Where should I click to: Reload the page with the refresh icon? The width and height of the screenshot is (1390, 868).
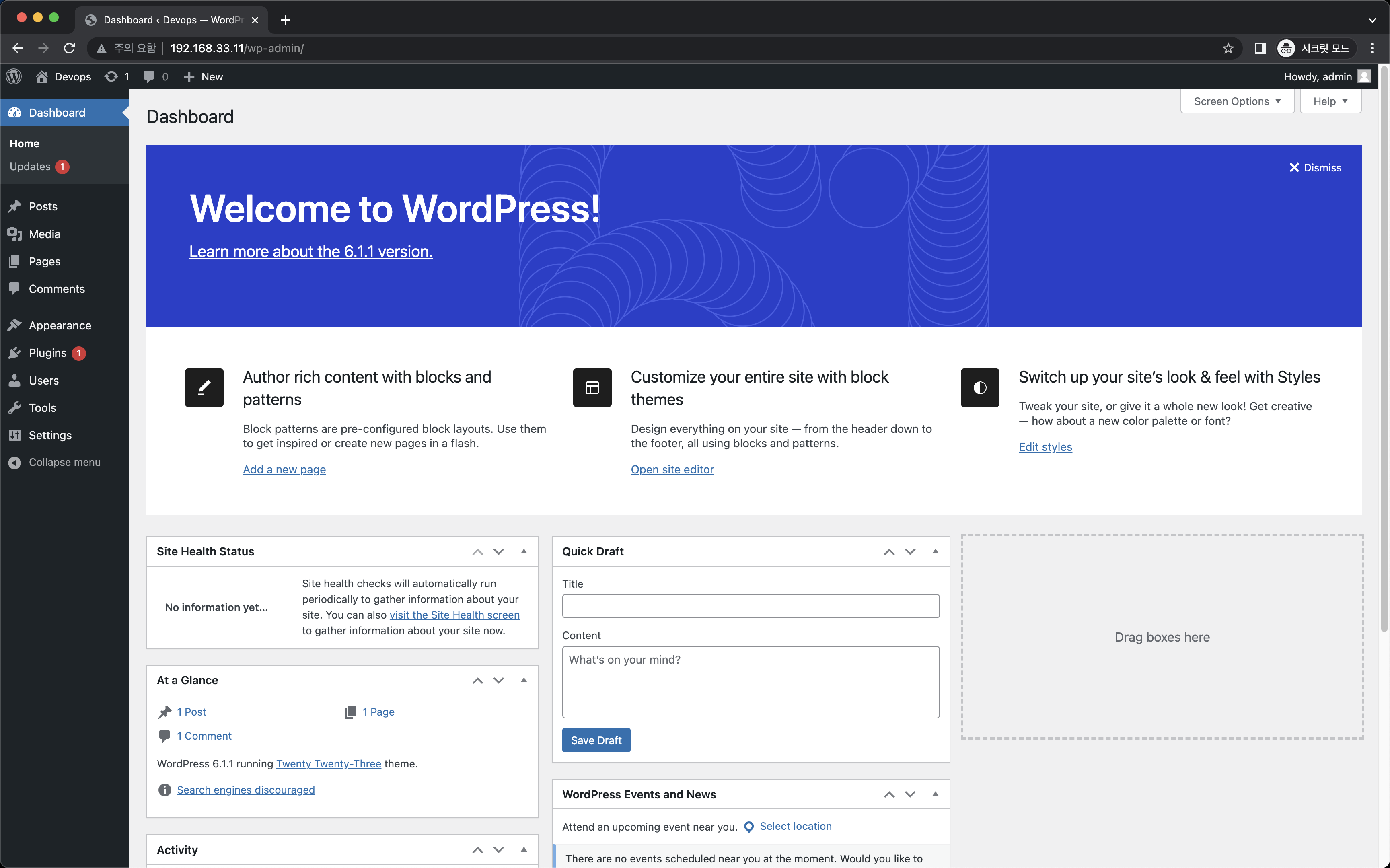click(x=70, y=48)
